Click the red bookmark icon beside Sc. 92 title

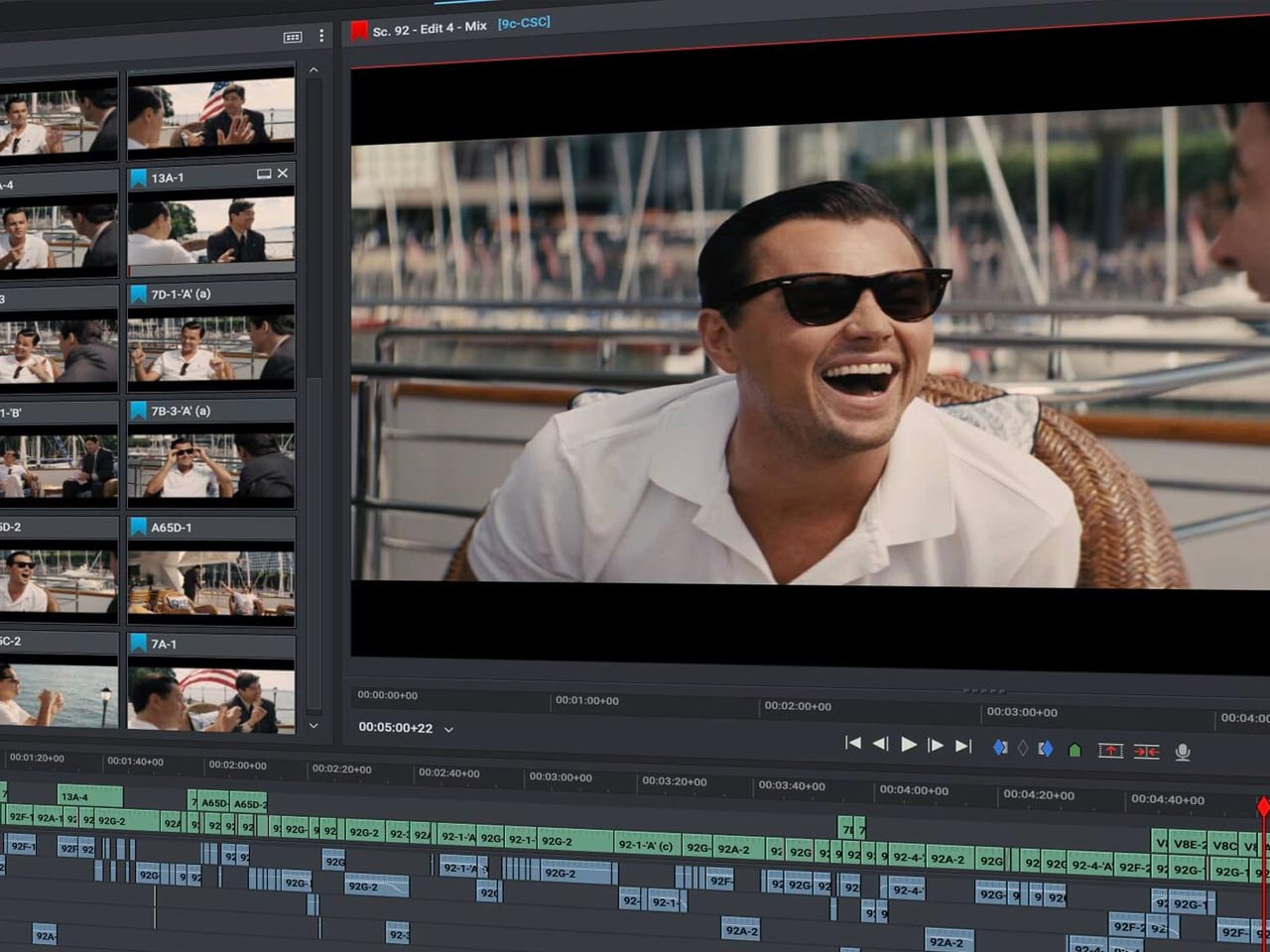tap(359, 31)
